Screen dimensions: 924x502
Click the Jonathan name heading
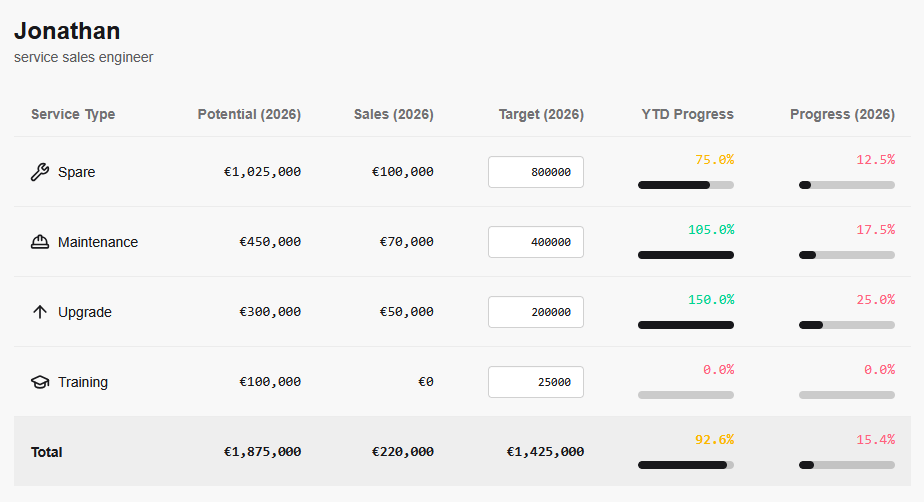pos(67,31)
